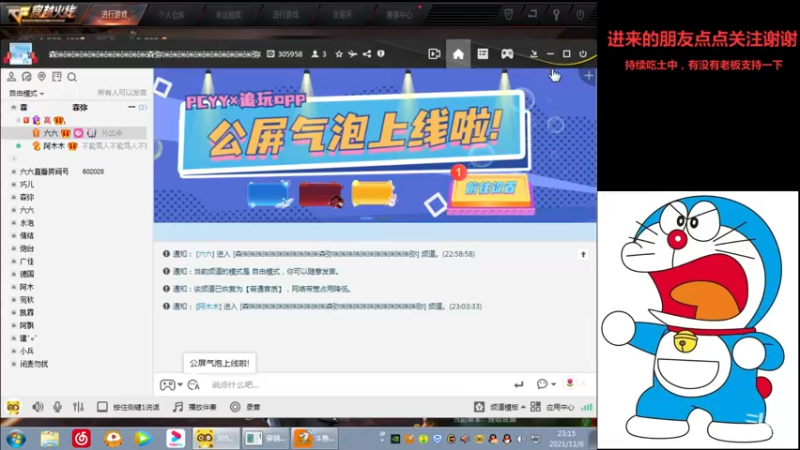
Task: Open the headset icon in the YY sidebar
Action: (x=27, y=77)
